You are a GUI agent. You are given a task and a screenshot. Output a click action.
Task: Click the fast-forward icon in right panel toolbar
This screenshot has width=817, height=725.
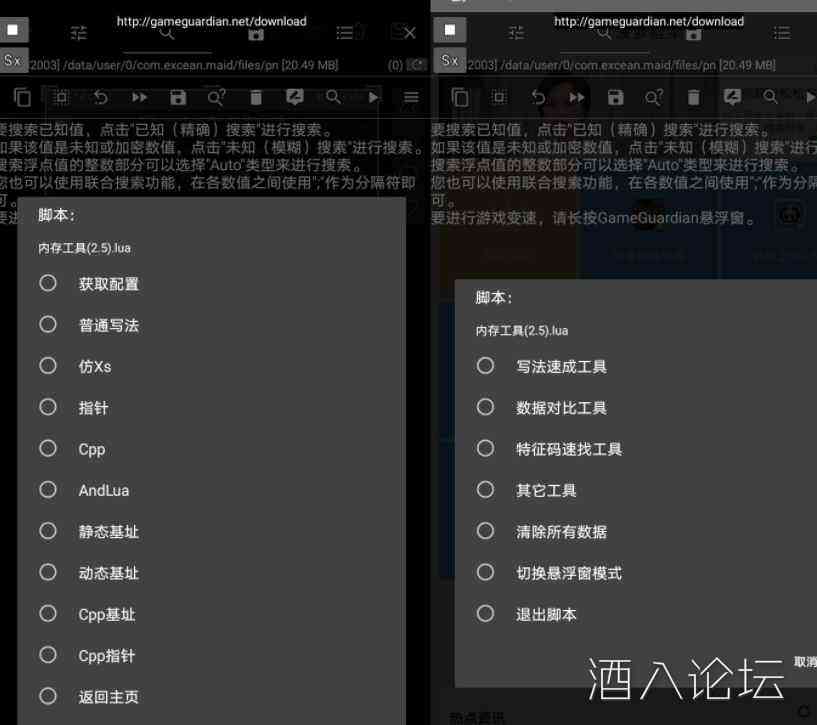tap(576, 97)
